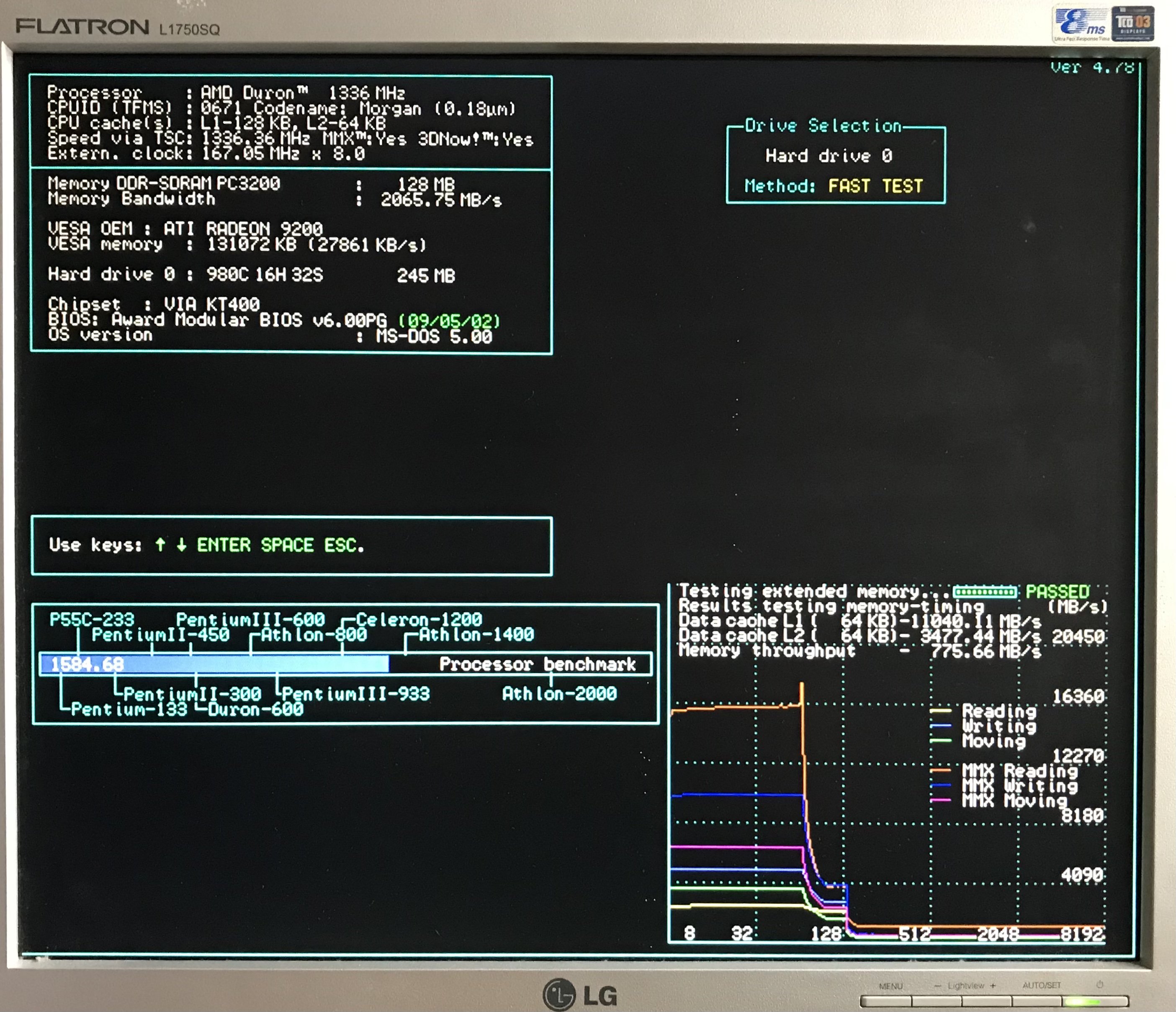The width and height of the screenshot is (1176, 1012).
Task: Click the up arrow key hint
Action: pyautogui.click(x=160, y=545)
